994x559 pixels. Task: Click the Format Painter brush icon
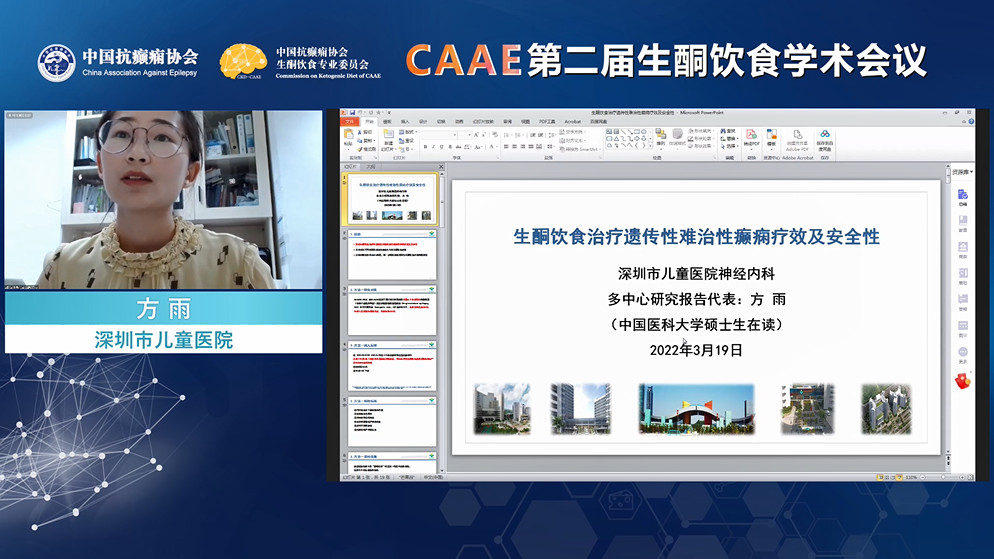(x=359, y=149)
